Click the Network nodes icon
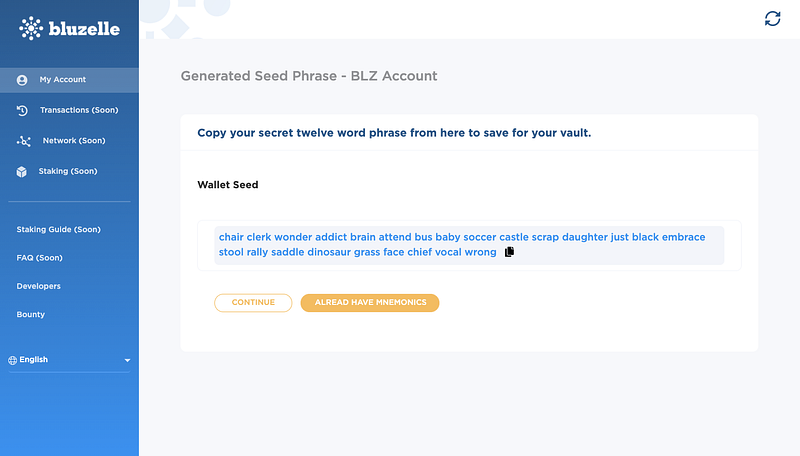This screenshot has height=456, width=800. [x=23, y=141]
